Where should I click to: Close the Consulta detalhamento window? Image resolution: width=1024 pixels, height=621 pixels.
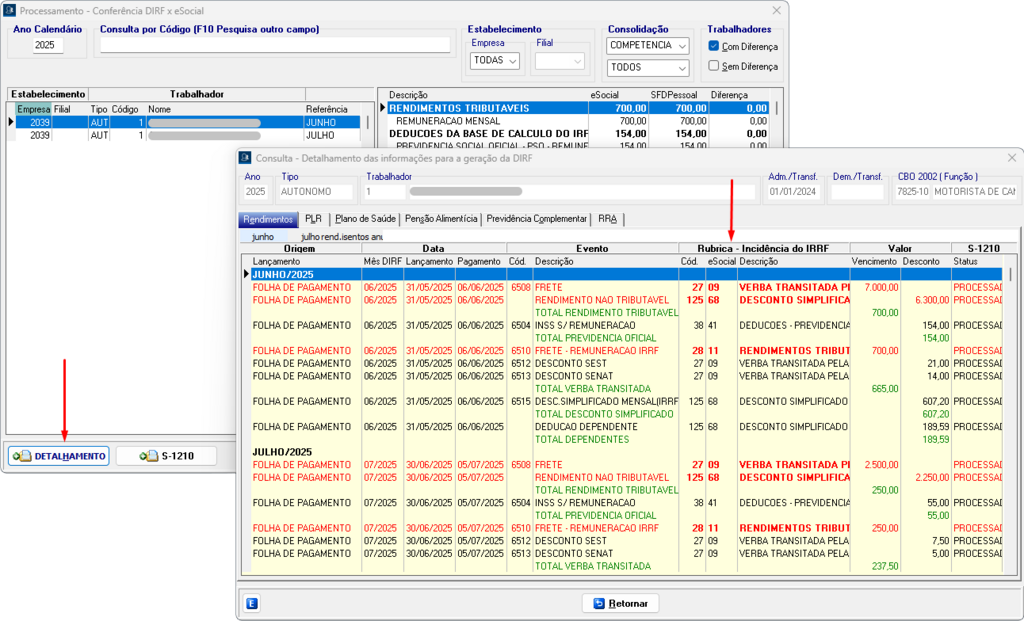click(1011, 157)
